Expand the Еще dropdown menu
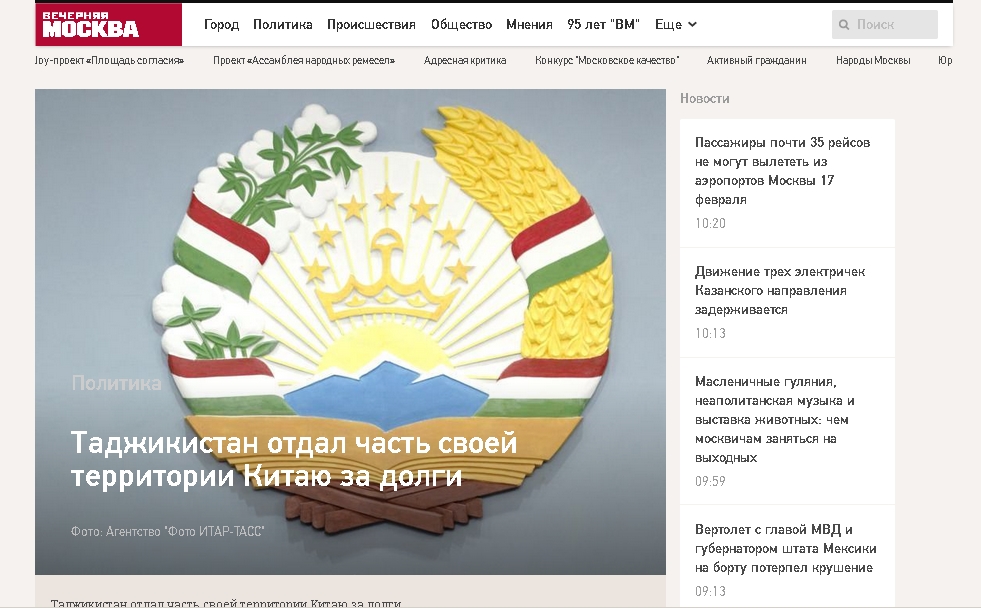Viewport: 981px width, 609px height. pos(676,24)
